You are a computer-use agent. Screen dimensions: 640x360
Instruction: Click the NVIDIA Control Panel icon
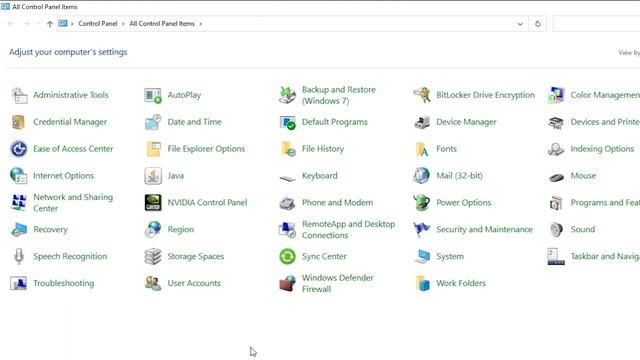pyautogui.click(x=153, y=203)
